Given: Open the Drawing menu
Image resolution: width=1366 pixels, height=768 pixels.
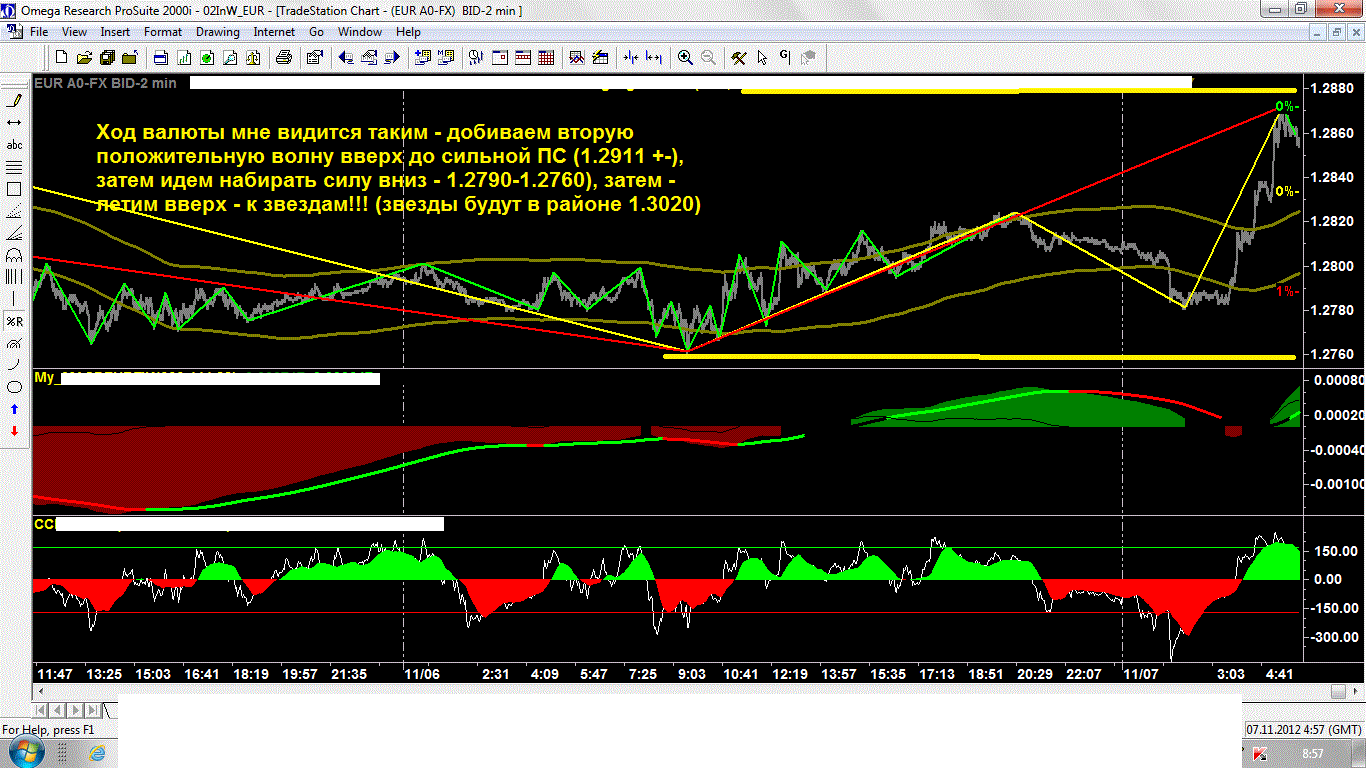Looking at the screenshot, I should pos(217,32).
